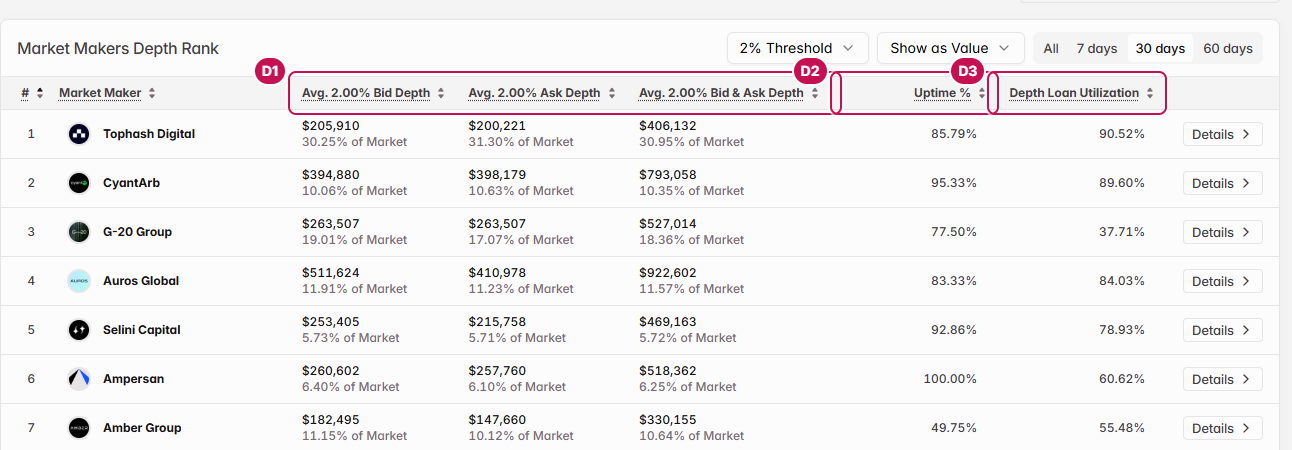Screen dimensions: 1292x450
Task: Open Details for Selini Capital
Action: [x=1222, y=330]
